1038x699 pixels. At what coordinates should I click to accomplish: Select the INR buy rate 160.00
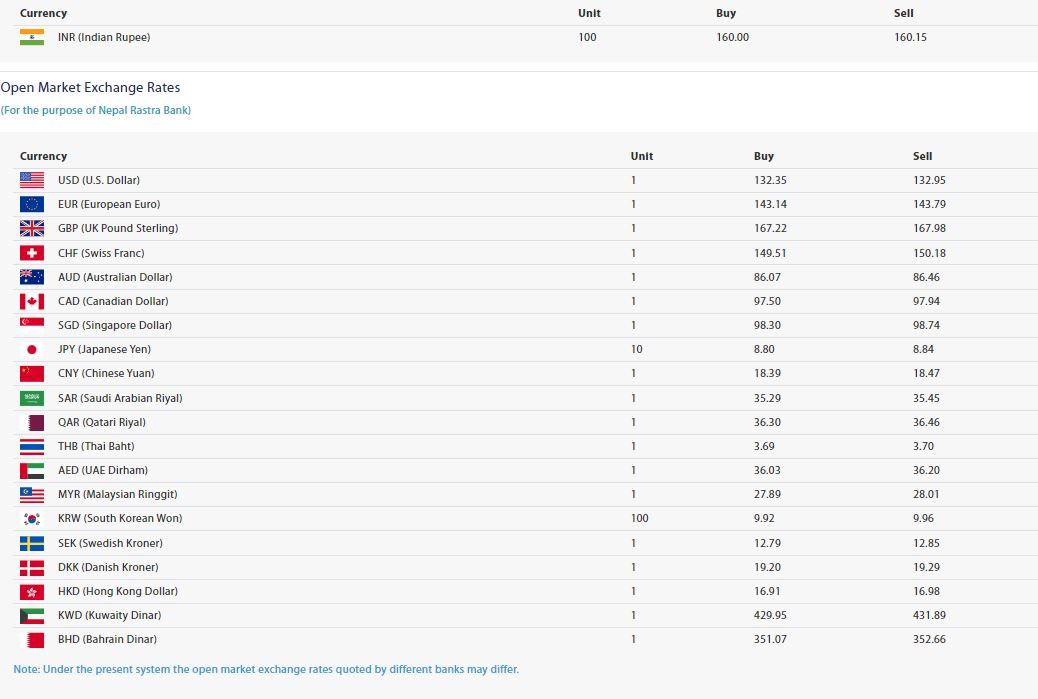point(733,37)
